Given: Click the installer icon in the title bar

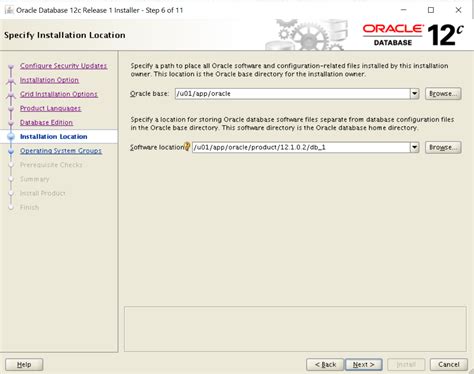Looking at the screenshot, I should click(9, 10).
